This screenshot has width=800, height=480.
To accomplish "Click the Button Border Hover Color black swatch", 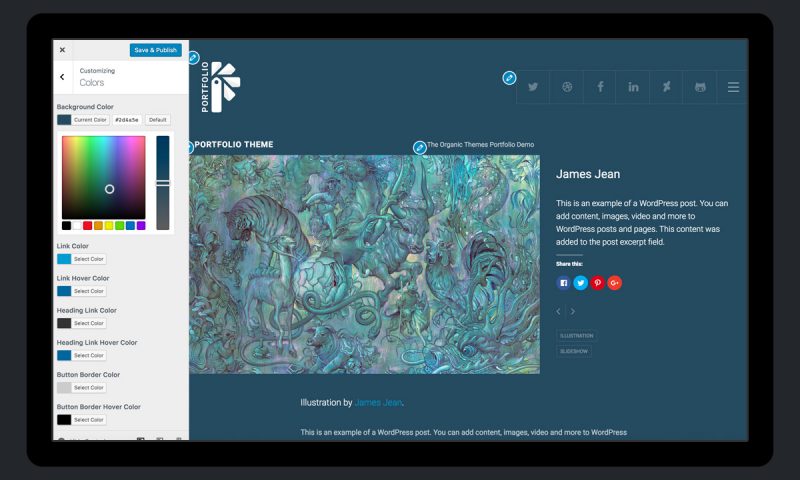I will click(64, 420).
